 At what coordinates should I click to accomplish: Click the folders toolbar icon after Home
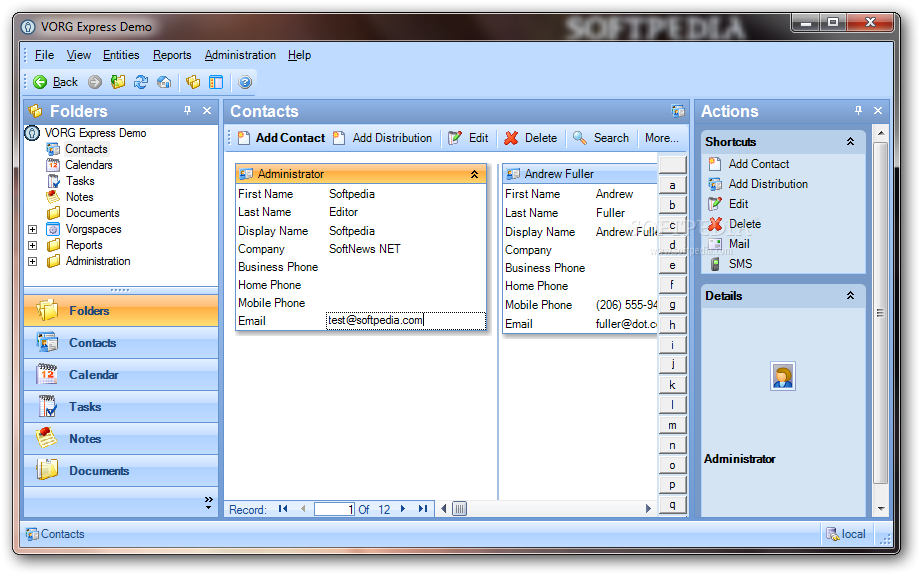click(193, 82)
